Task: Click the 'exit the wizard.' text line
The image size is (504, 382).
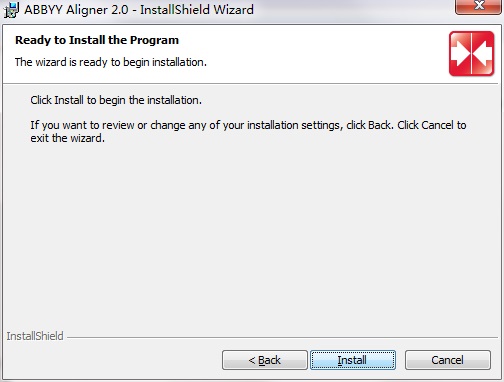Action: click(68, 138)
